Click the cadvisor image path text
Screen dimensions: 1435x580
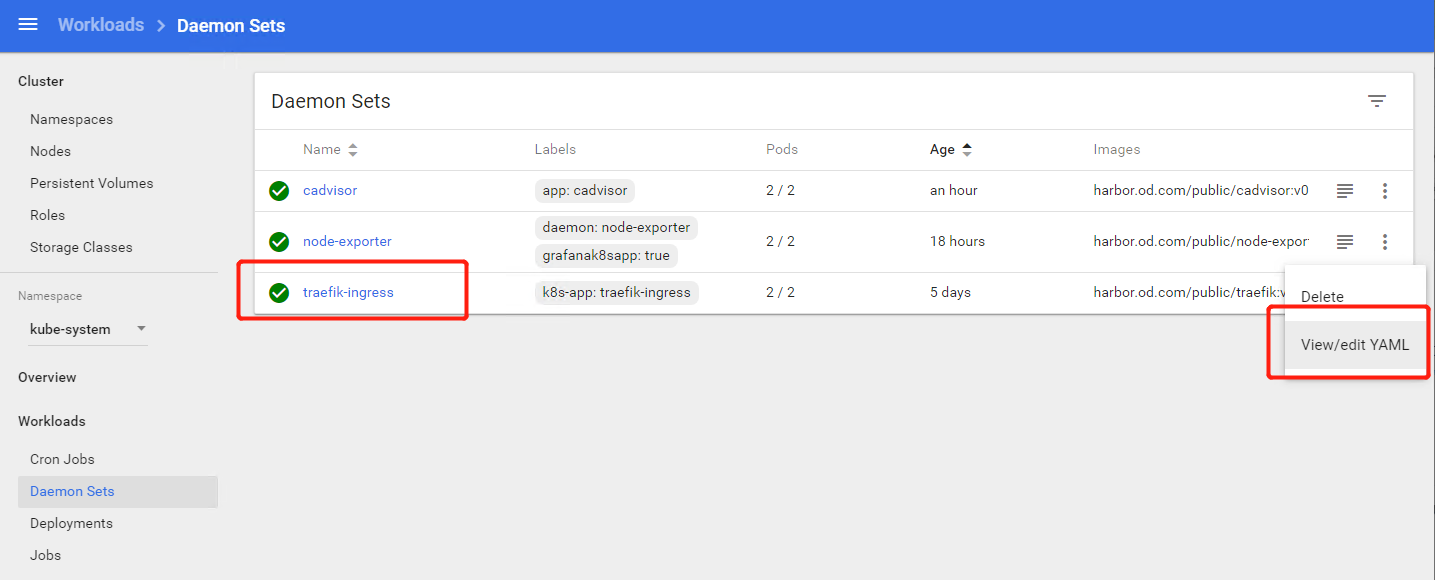point(1201,190)
